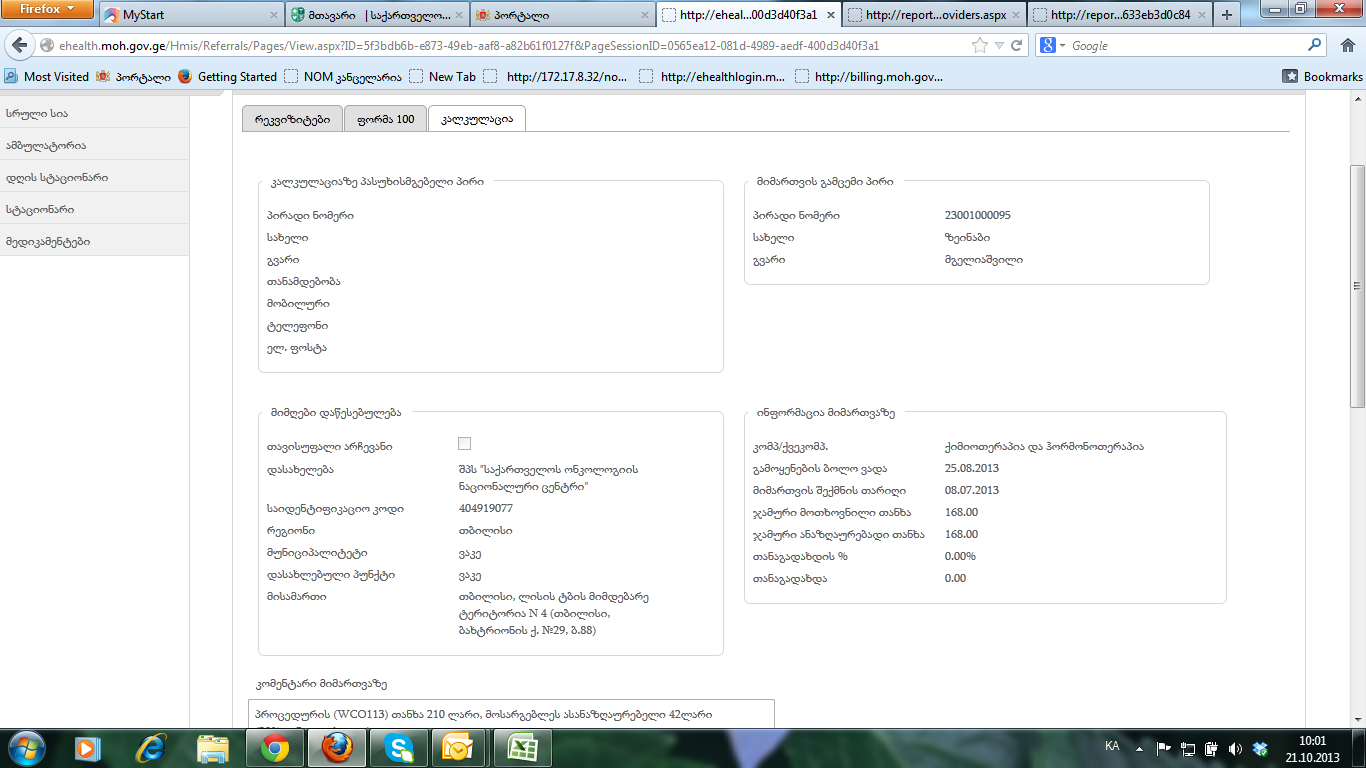The image size is (1366, 768).
Task: Switch to the ფორმა 100 tab
Action: point(385,119)
